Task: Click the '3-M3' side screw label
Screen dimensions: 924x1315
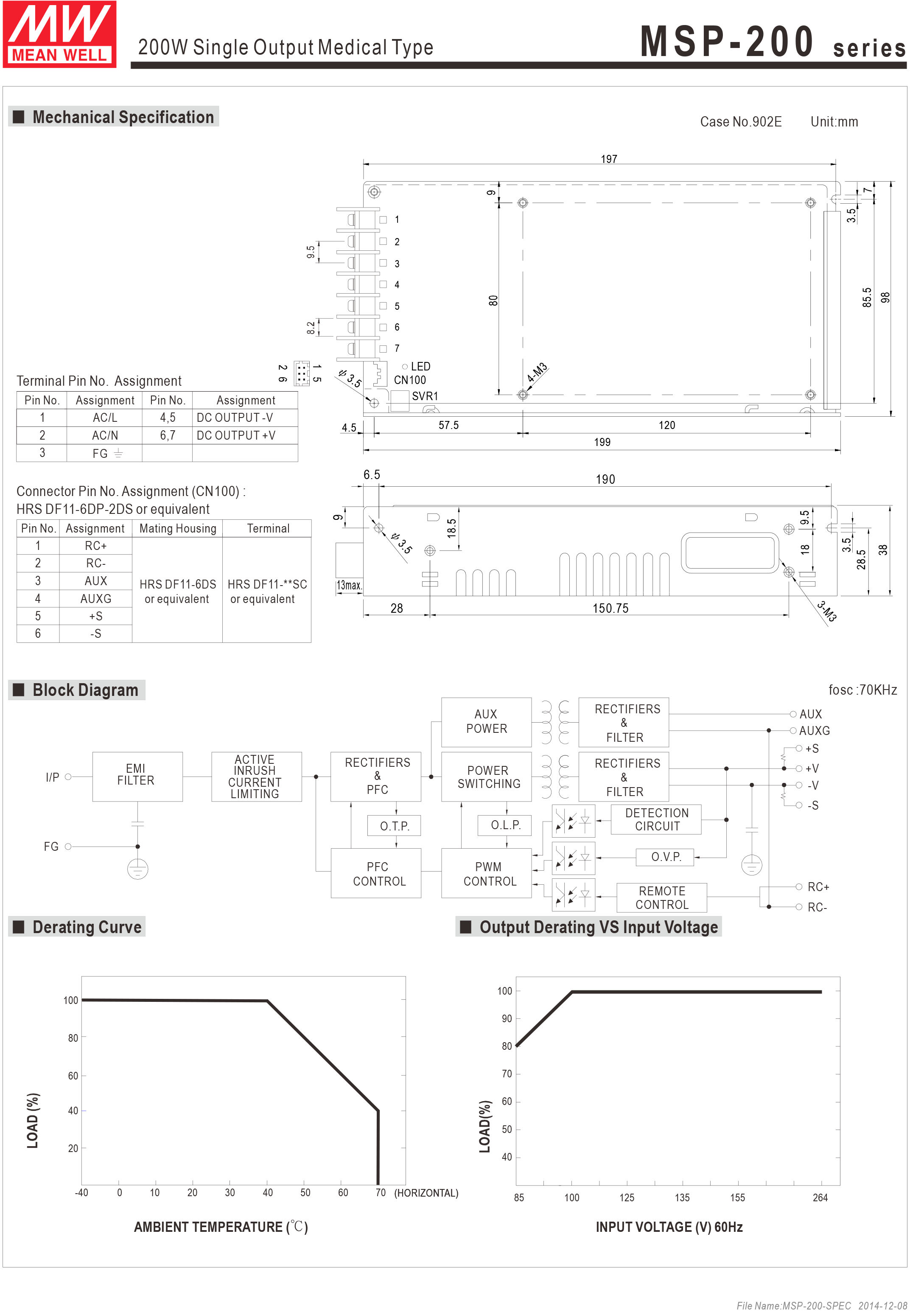Action: click(x=827, y=611)
